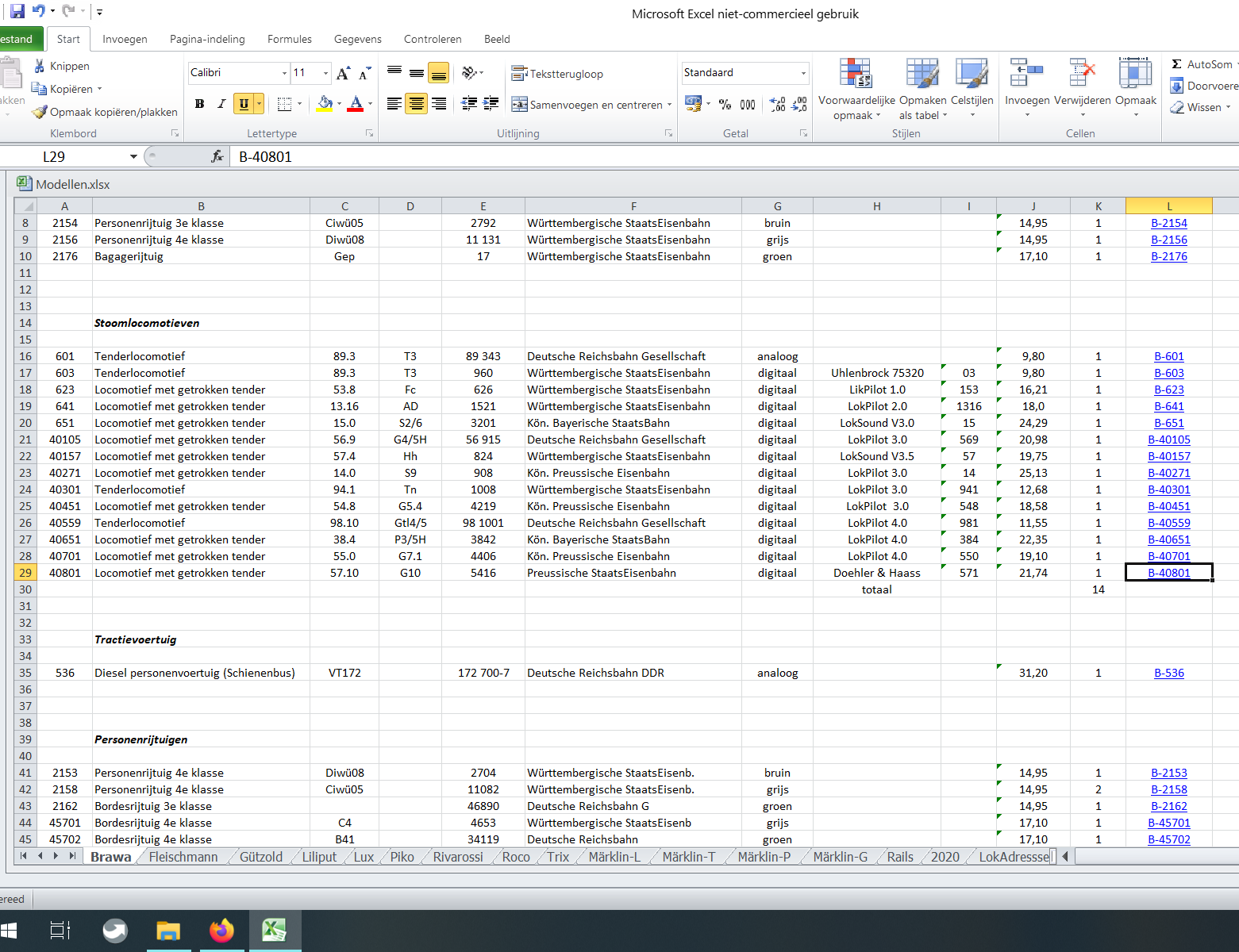1239x952 pixels.
Task: Click the accounting currency format icon
Action: pos(694,104)
